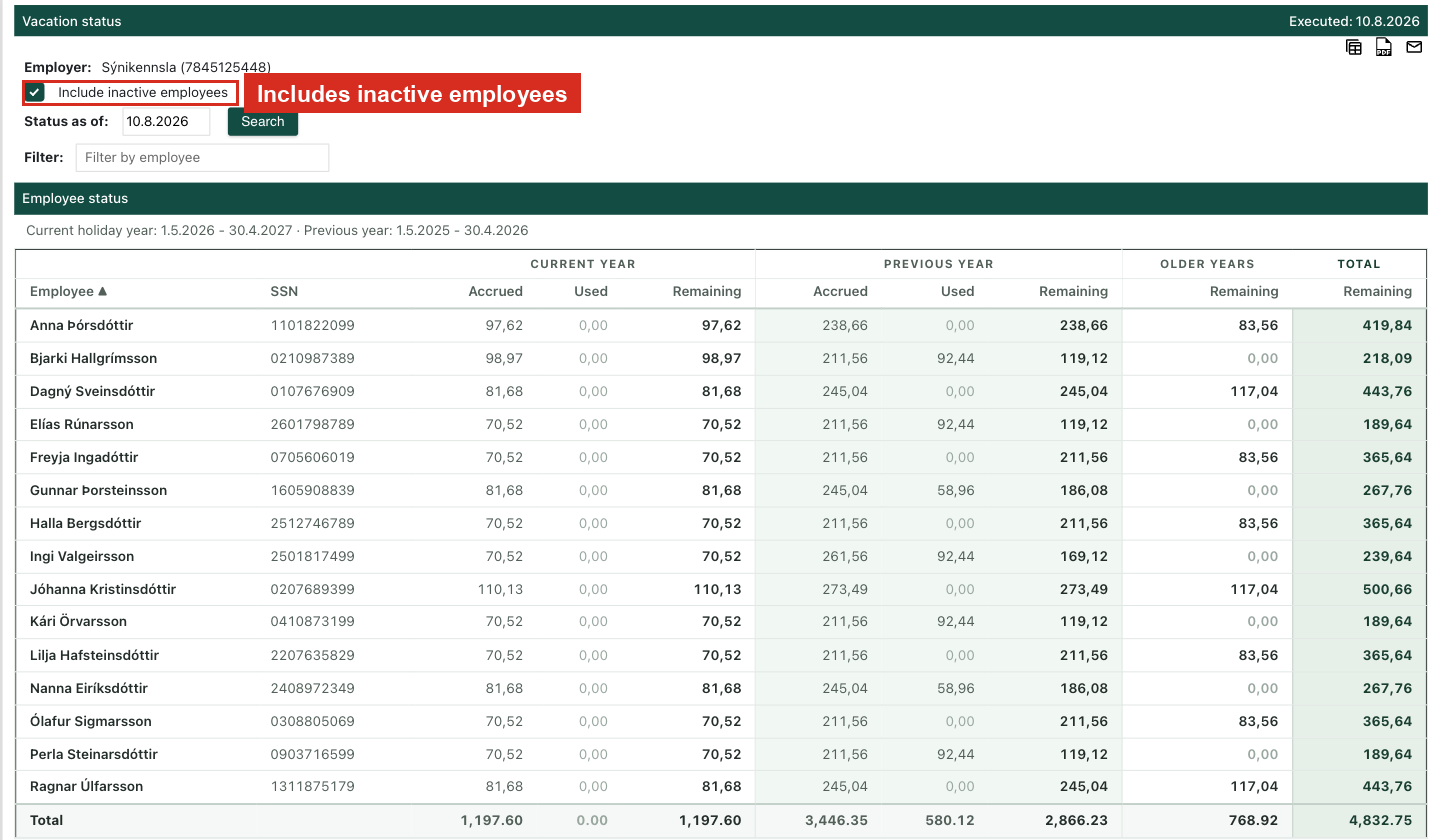Select remaining value 169,12
This screenshot has height=840, width=1439.
coord(1084,556)
